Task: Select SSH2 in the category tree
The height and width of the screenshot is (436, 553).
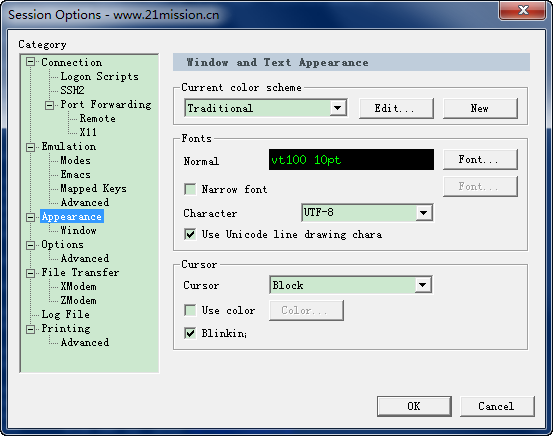Action: click(72, 90)
